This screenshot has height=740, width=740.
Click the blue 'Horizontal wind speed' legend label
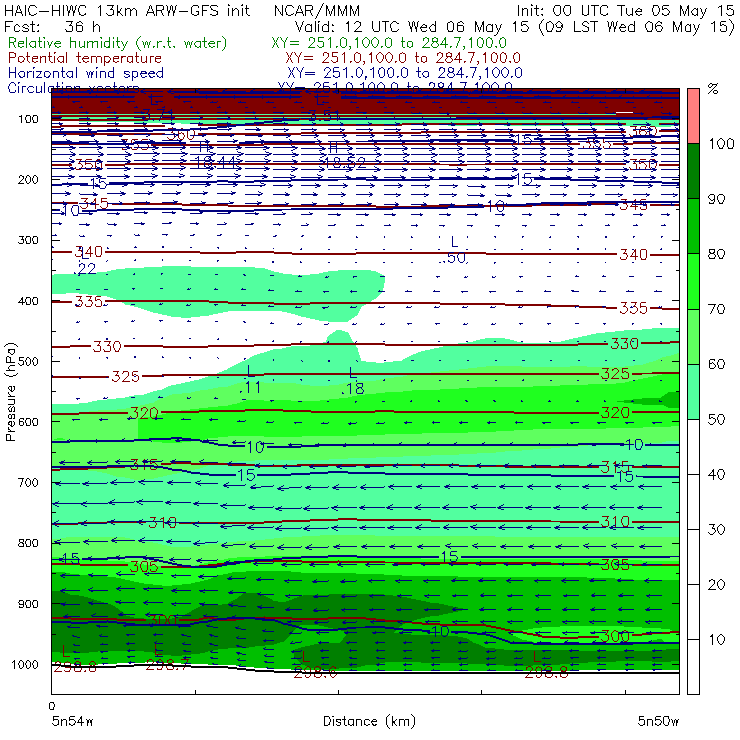coord(86,73)
